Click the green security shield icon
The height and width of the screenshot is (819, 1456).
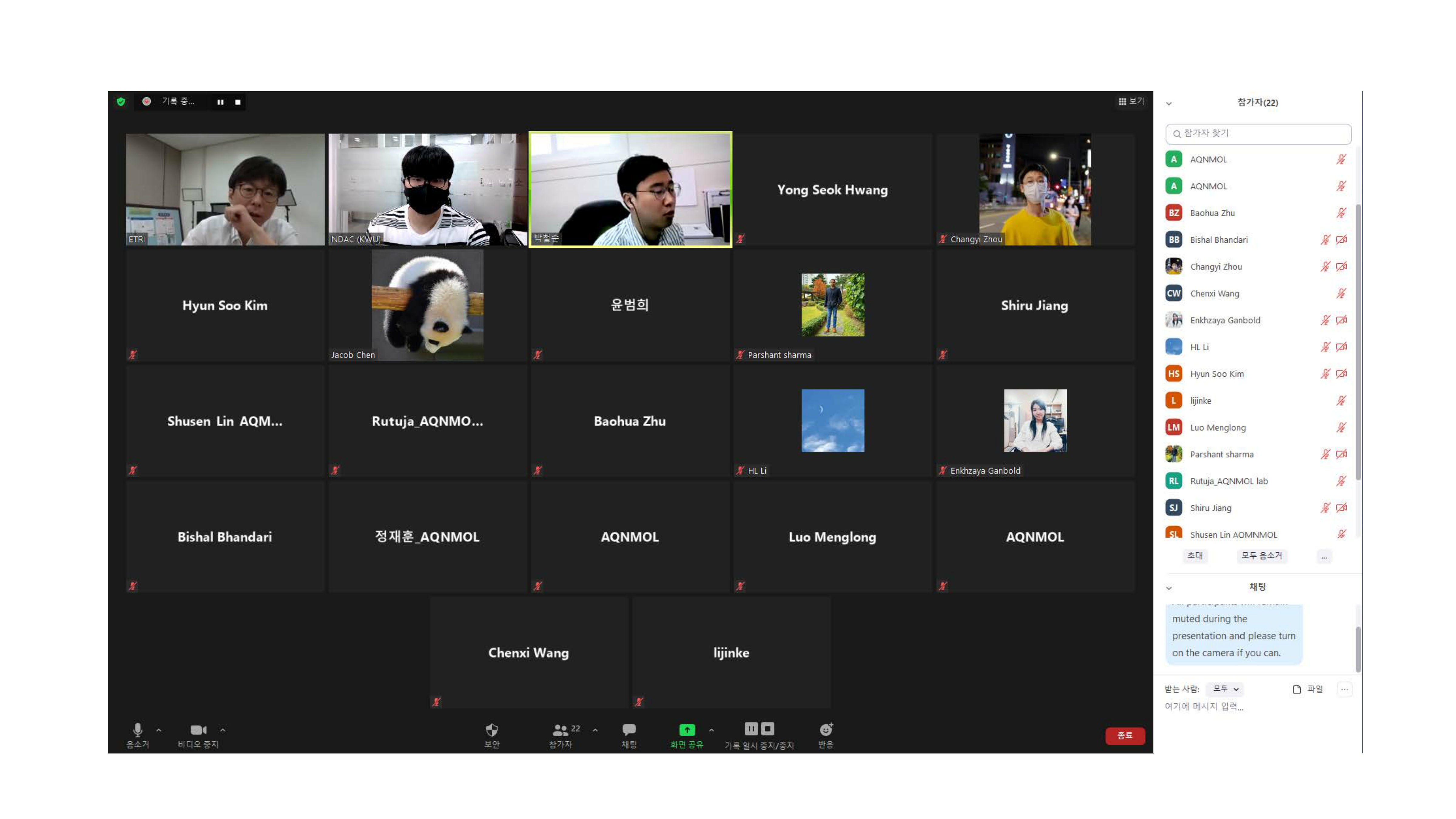click(x=120, y=102)
